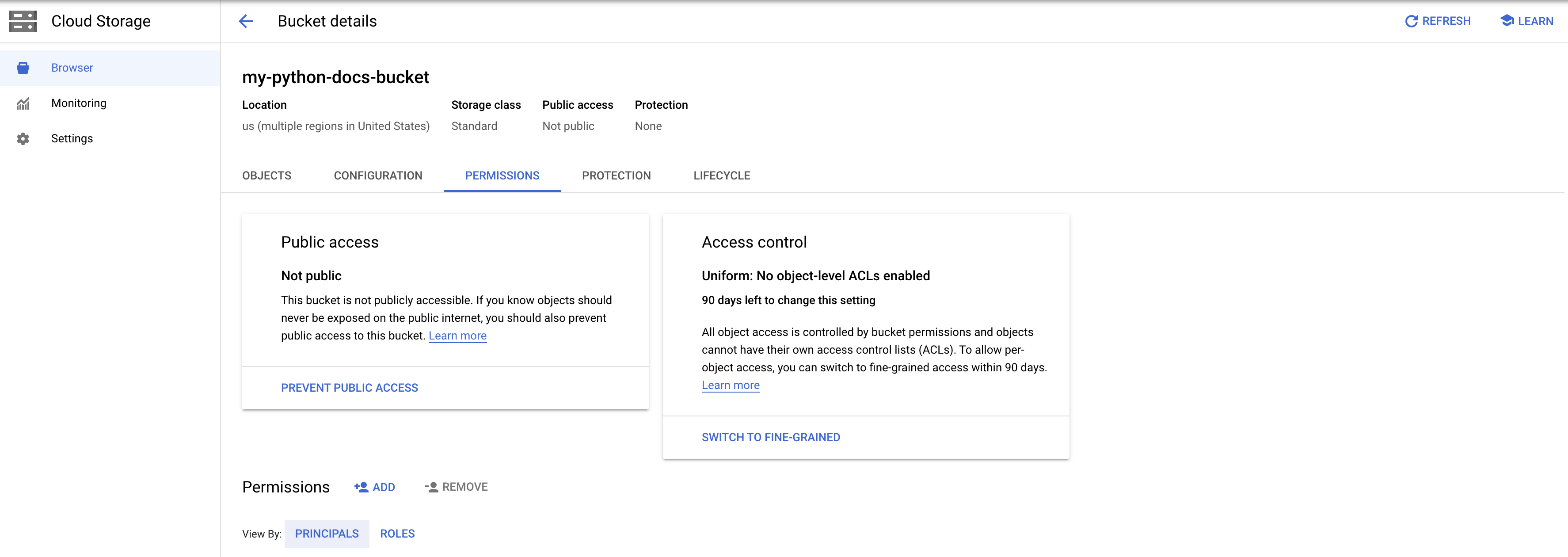Screen dimensions: 1568x557
Task: Switch view to ROLES
Action: [x=397, y=534]
